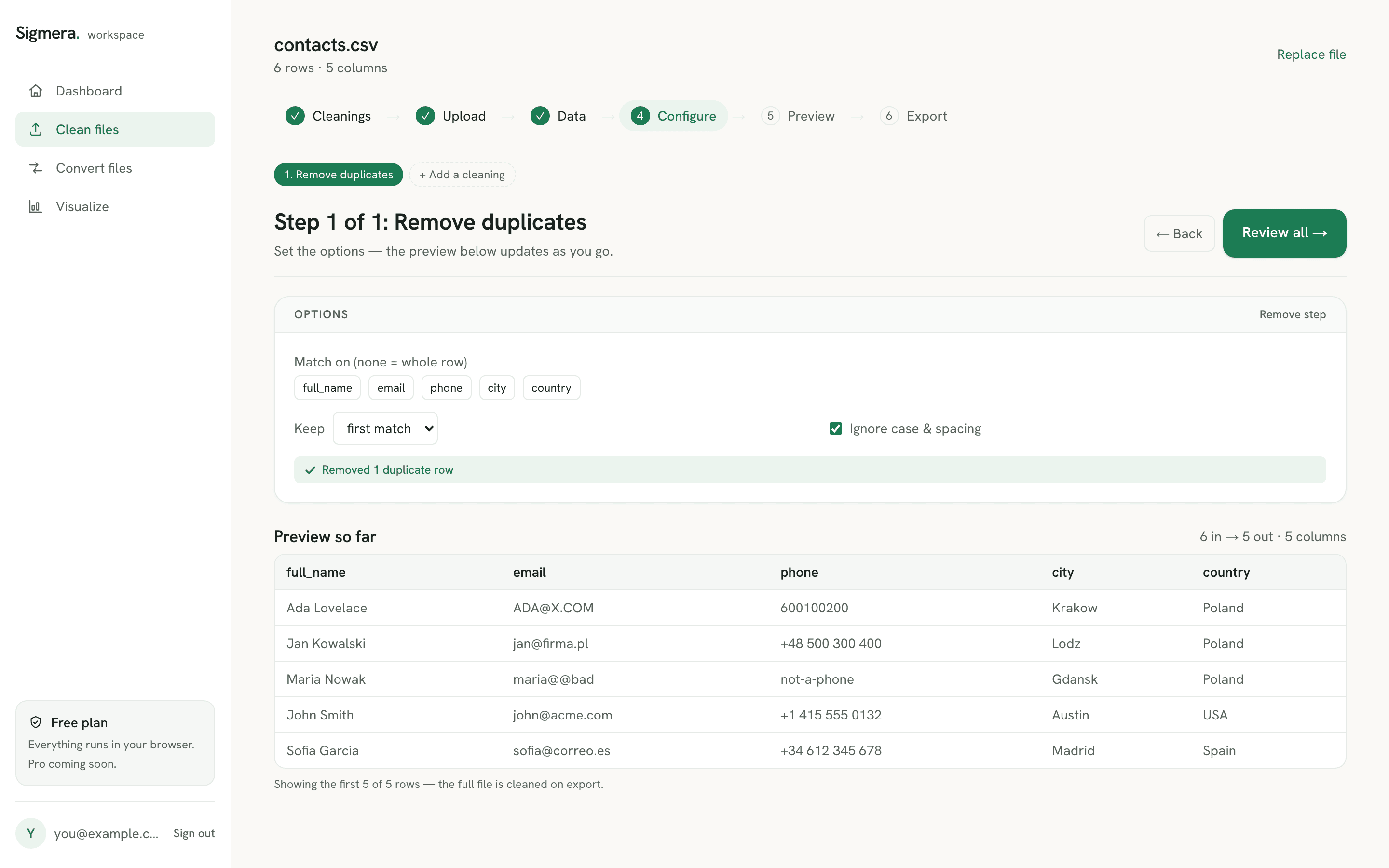This screenshot has height=868, width=1389.
Task: Click the city column header
Action: tap(1062, 572)
